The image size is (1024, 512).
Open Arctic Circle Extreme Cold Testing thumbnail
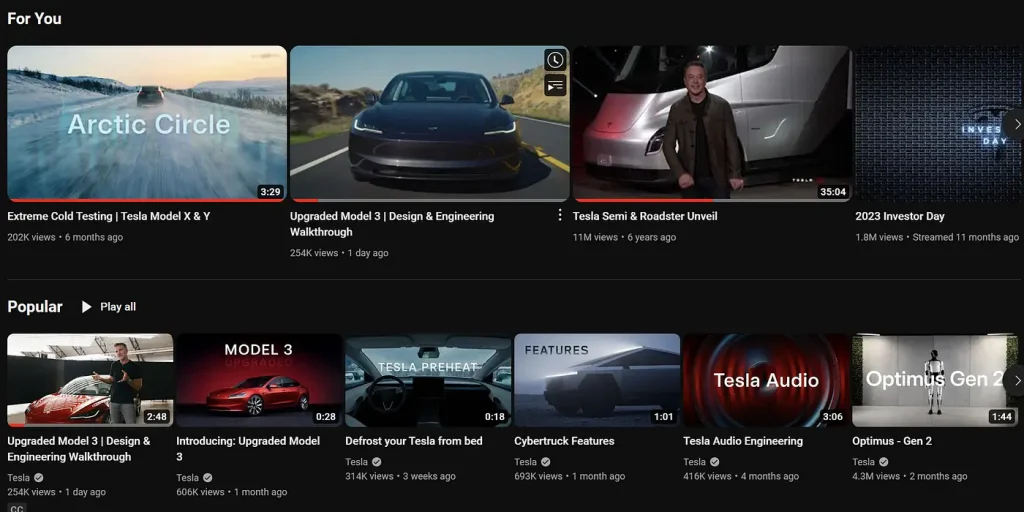(147, 123)
